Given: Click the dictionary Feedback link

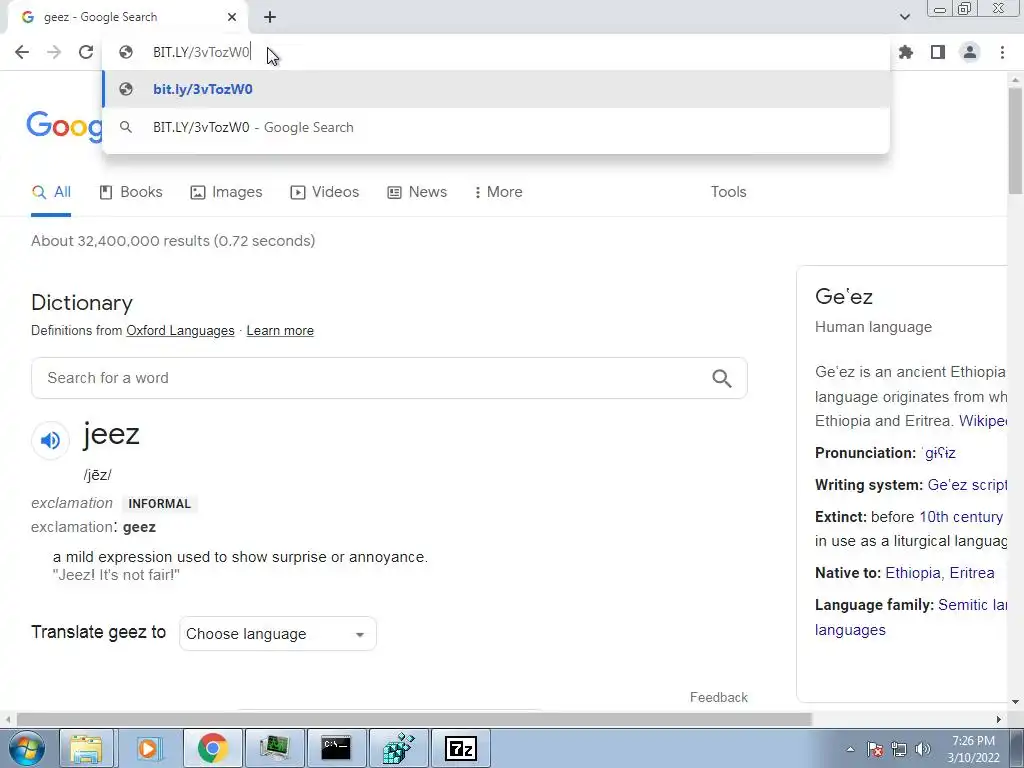Looking at the screenshot, I should (x=718, y=697).
